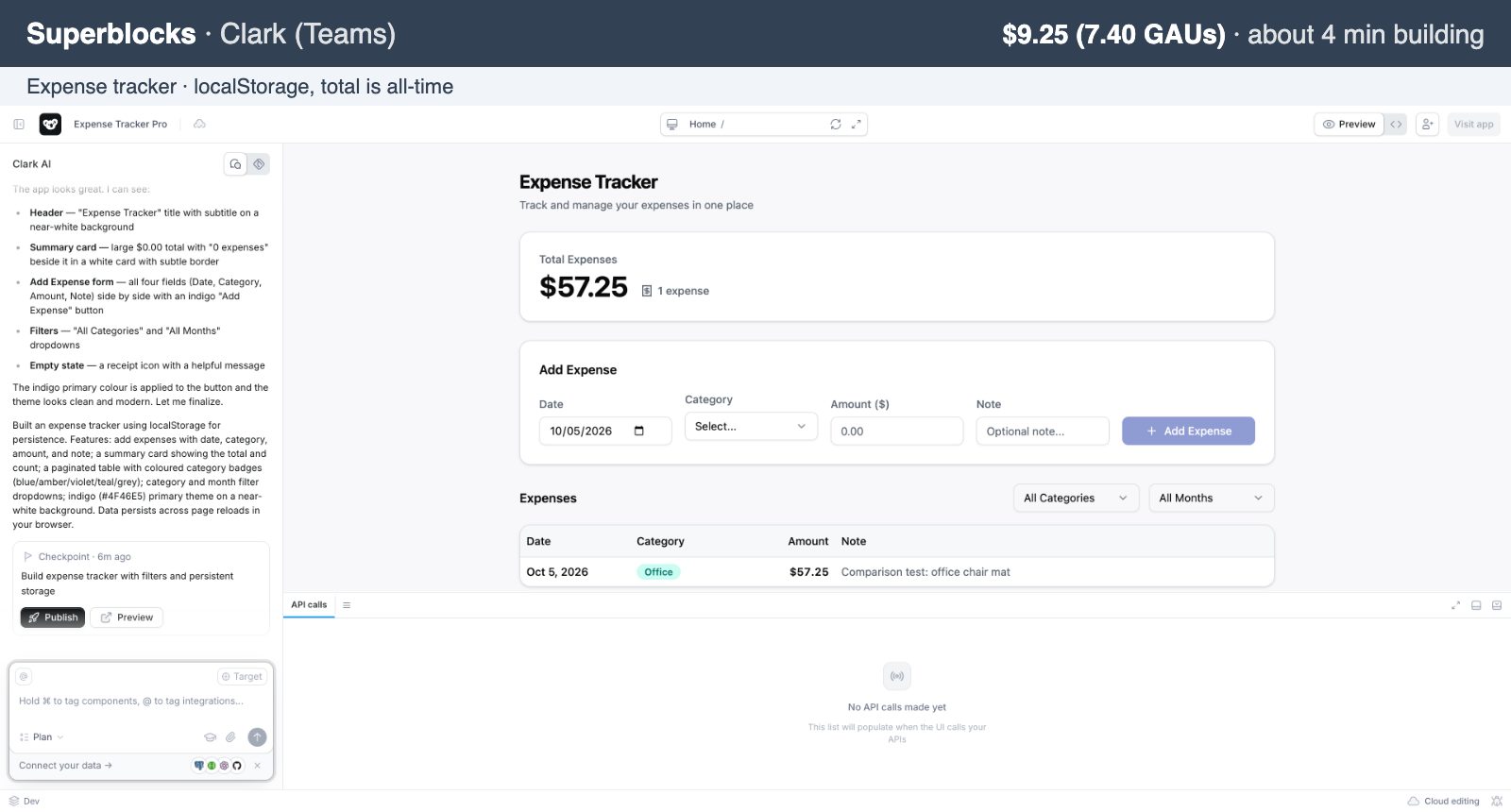Click the Preview button under checkpoint
The image size is (1511, 812).
coord(127,617)
